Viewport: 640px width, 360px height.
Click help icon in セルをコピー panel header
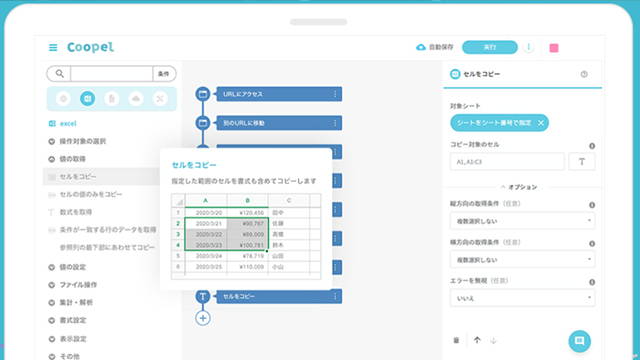tap(584, 74)
